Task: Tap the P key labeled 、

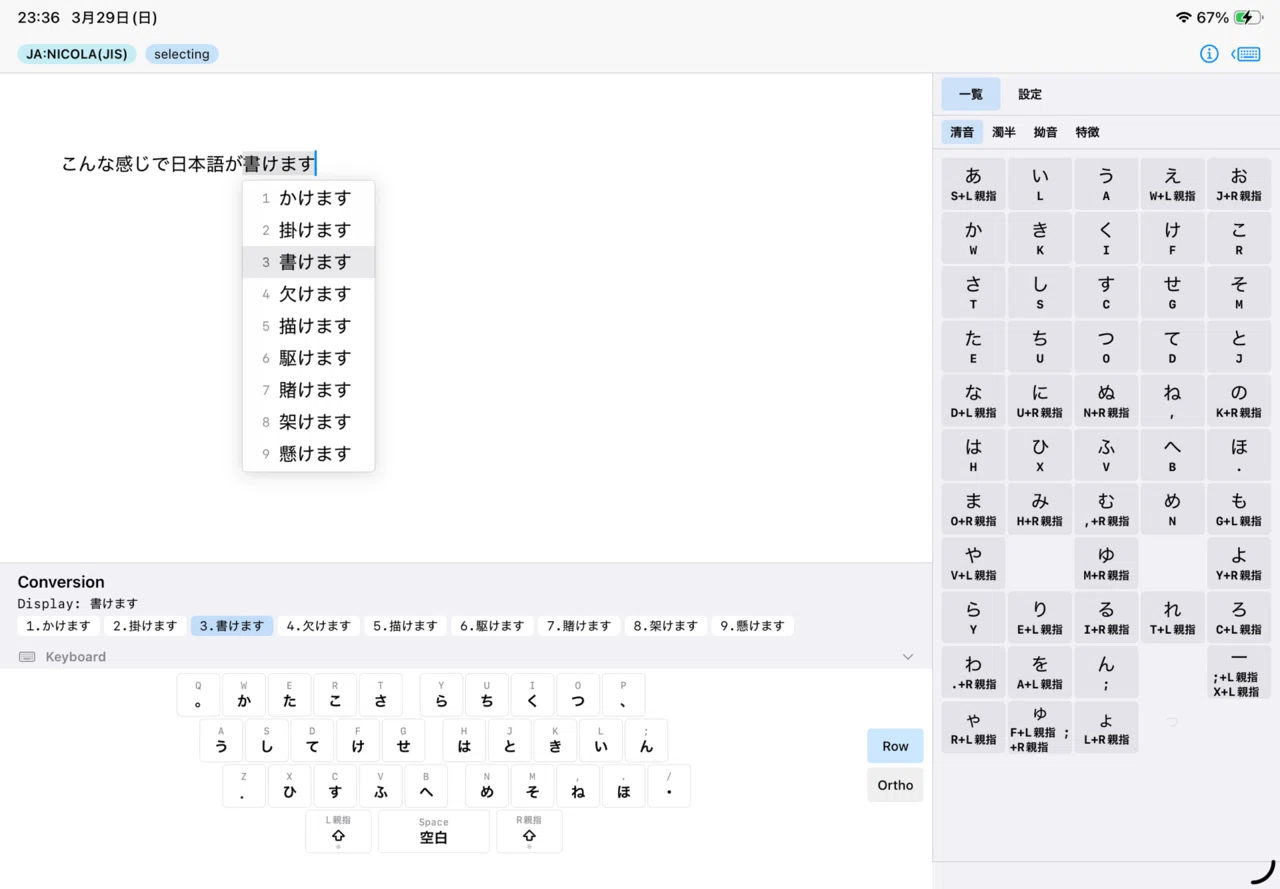Action: 623,695
